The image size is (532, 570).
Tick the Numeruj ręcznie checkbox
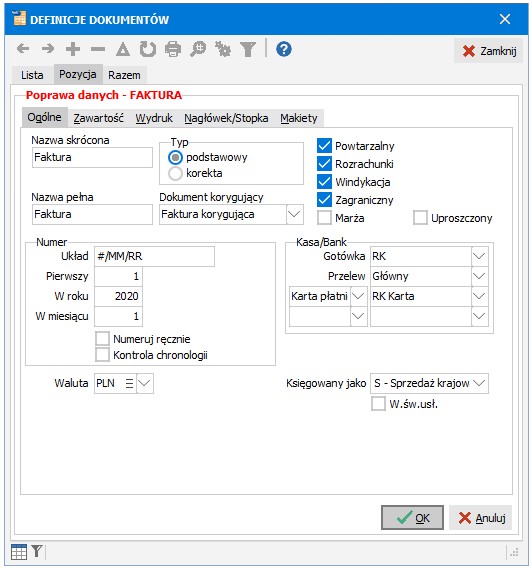coord(103,338)
